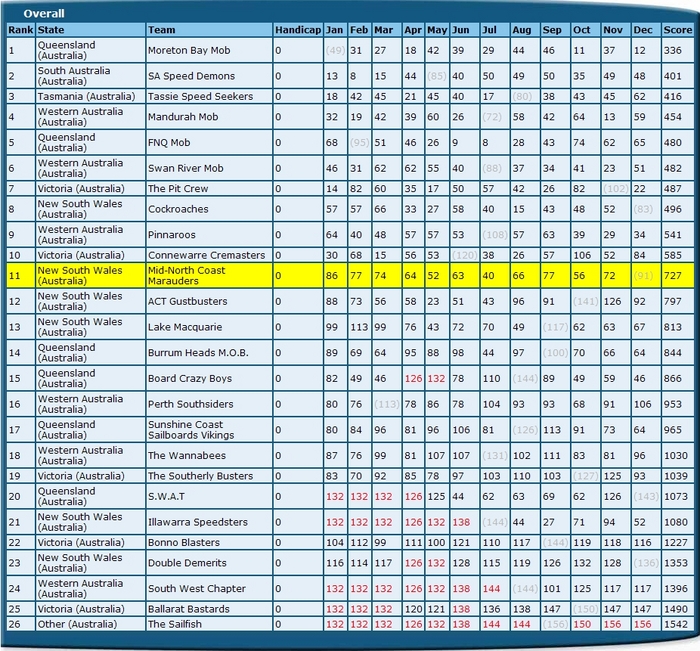Click the Apr column header
Screen dimensions: 700x651
(413, 30)
